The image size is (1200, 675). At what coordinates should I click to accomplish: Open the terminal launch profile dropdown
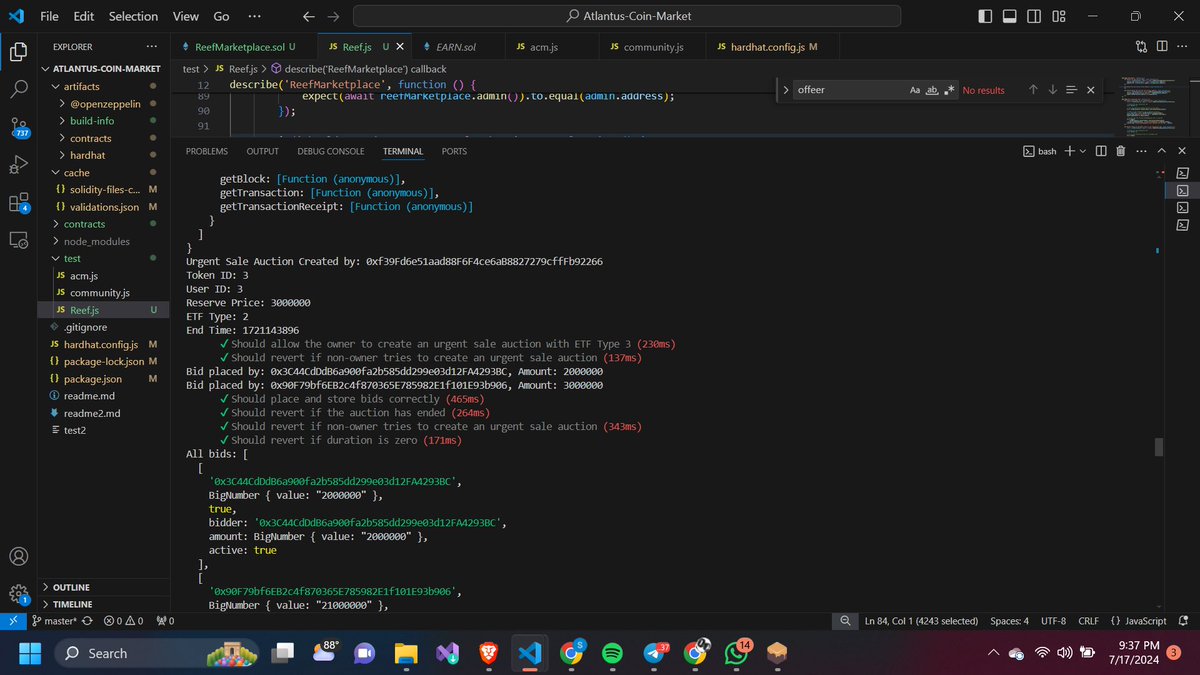click(1083, 151)
